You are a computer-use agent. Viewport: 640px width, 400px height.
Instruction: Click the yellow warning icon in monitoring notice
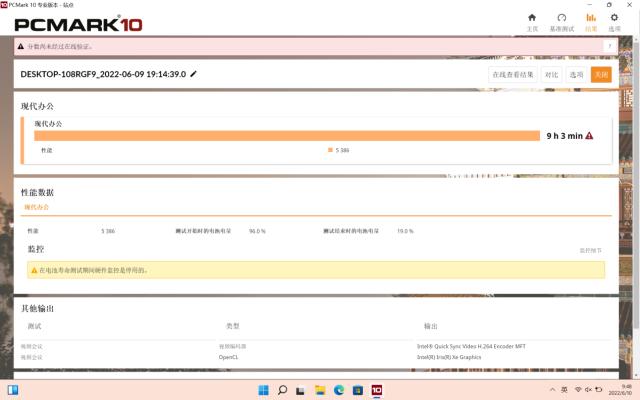tap(34, 270)
